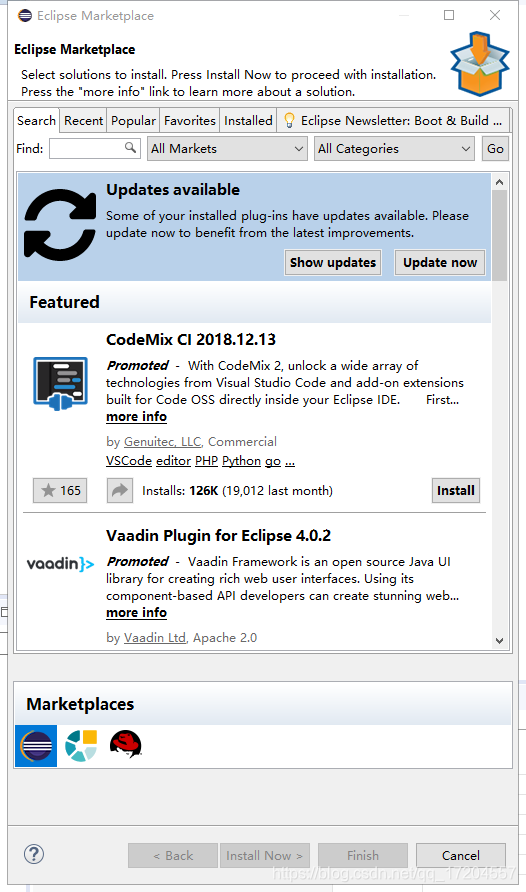Close the Eclipse Marketplace window

[495, 15]
